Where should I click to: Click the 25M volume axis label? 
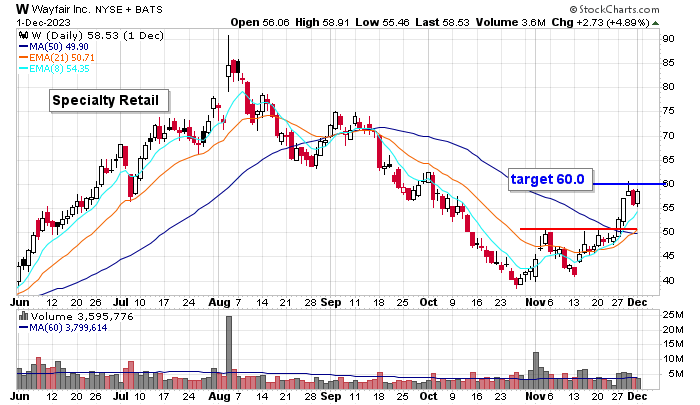[672, 315]
